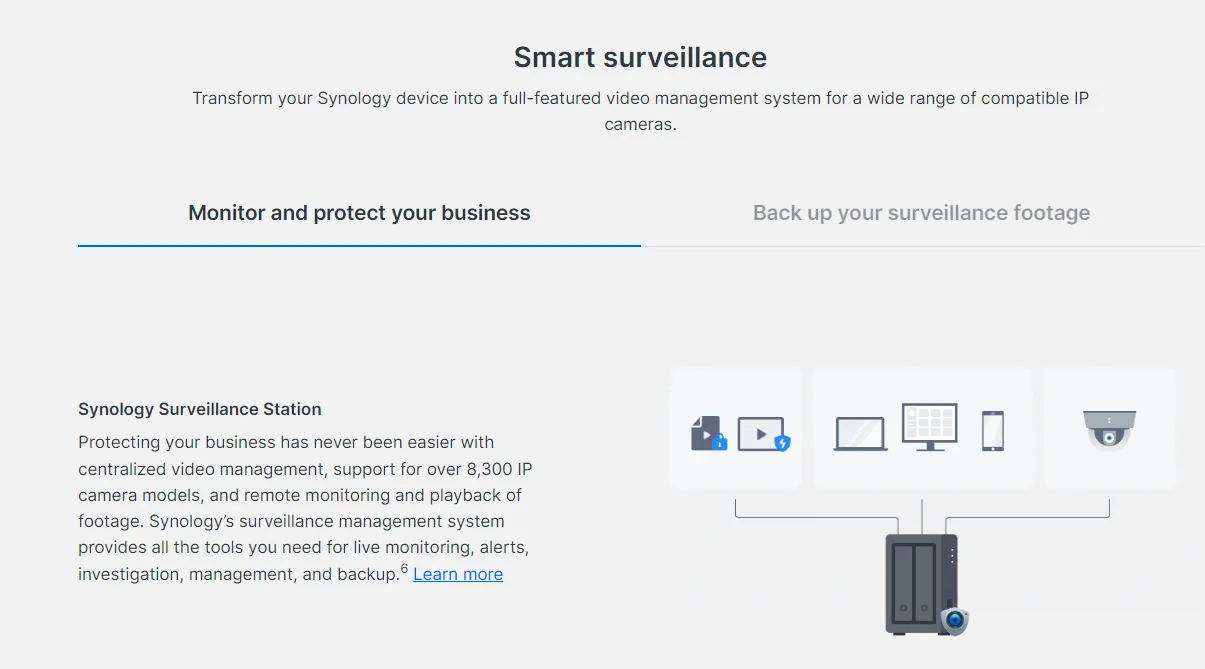
Task: Click the blue active-tab underline indicator
Action: coord(359,245)
